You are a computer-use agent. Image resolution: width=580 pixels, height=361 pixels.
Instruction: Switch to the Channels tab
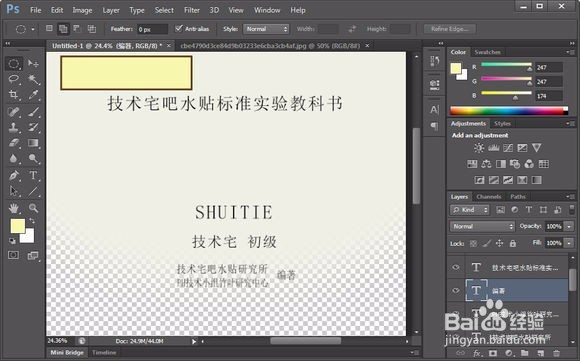(x=489, y=197)
